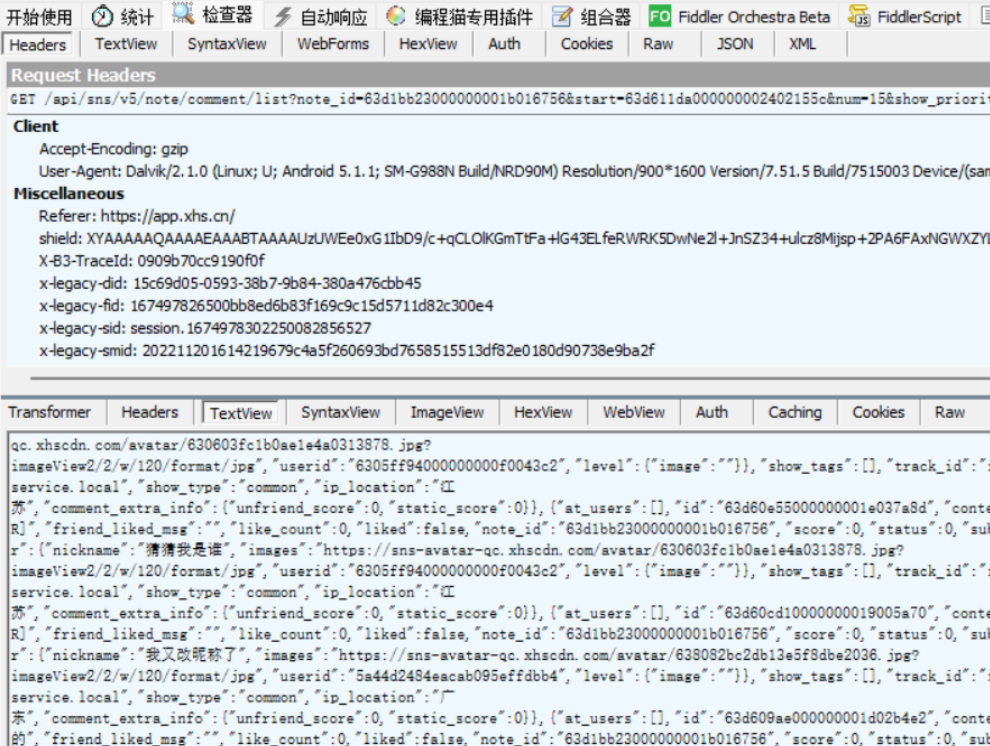The width and height of the screenshot is (990, 746).
Task: Select the x-legacy-smid header row
Action: (347, 351)
